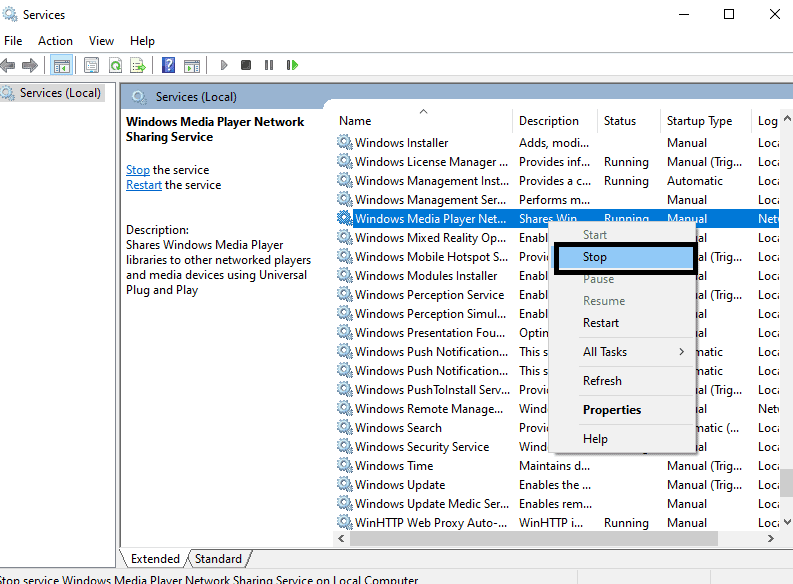Choose Help in the context menu
This screenshot has width=793, height=584.
[x=622, y=439]
